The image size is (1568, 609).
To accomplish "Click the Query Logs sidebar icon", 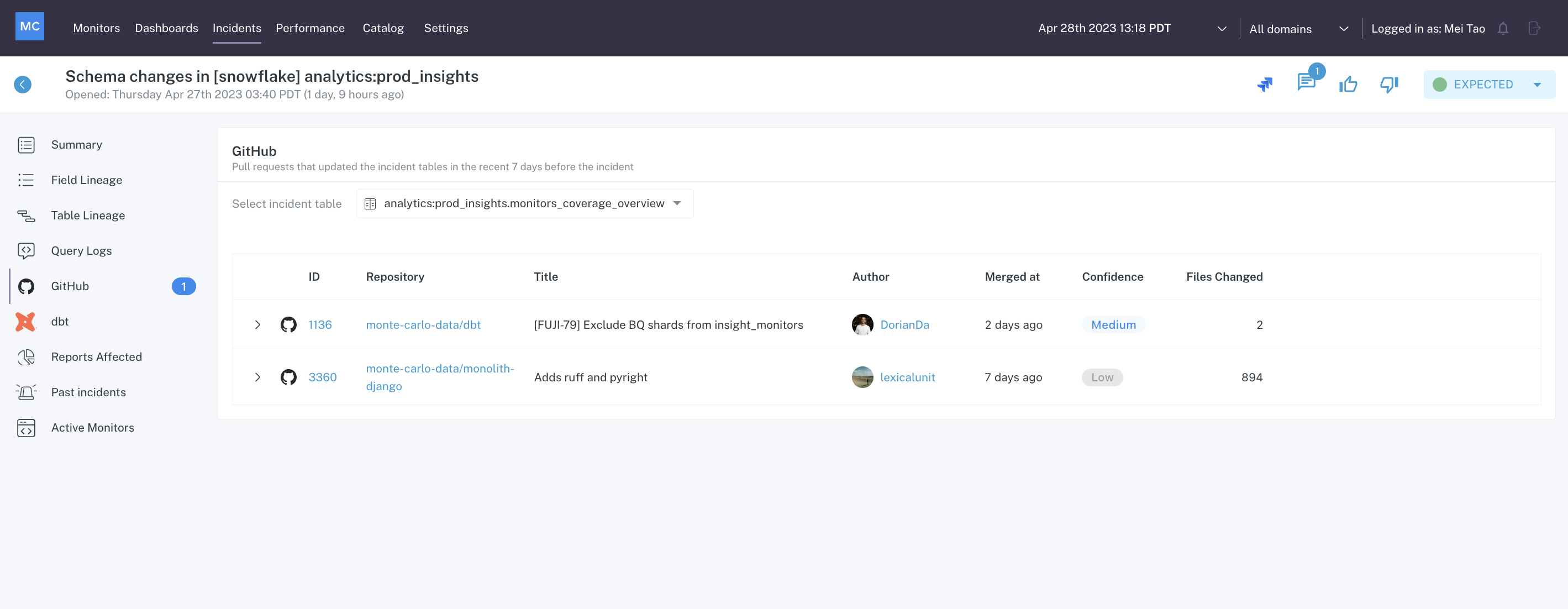I will pos(26,251).
